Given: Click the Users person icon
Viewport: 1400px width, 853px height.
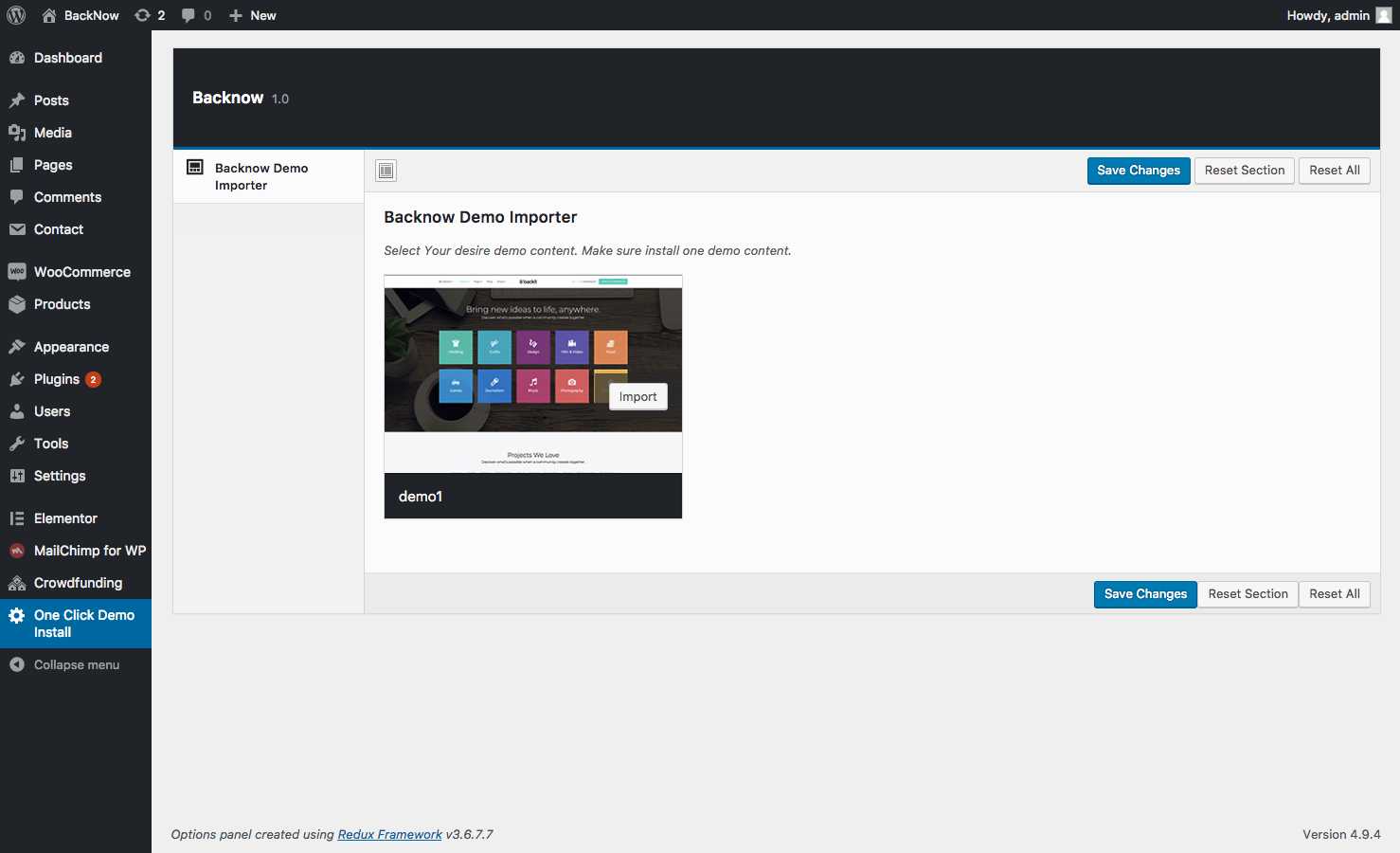Looking at the screenshot, I should tap(17, 411).
